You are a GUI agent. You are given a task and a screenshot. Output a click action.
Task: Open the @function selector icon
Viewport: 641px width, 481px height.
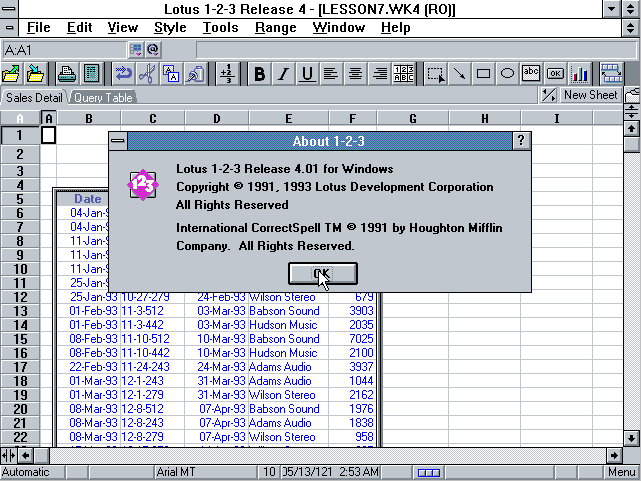coord(153,50)
